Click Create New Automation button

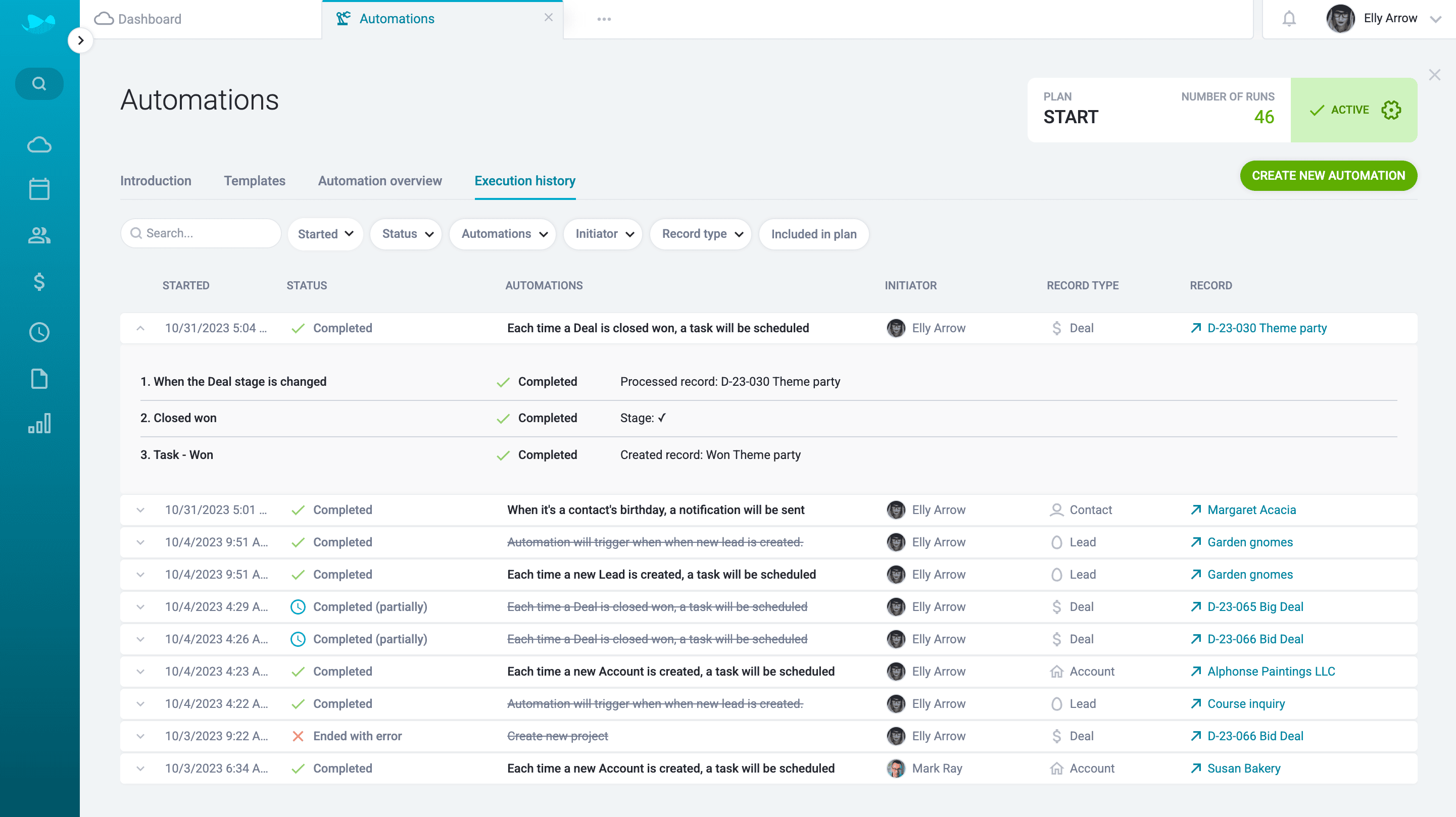(1328, 176)
